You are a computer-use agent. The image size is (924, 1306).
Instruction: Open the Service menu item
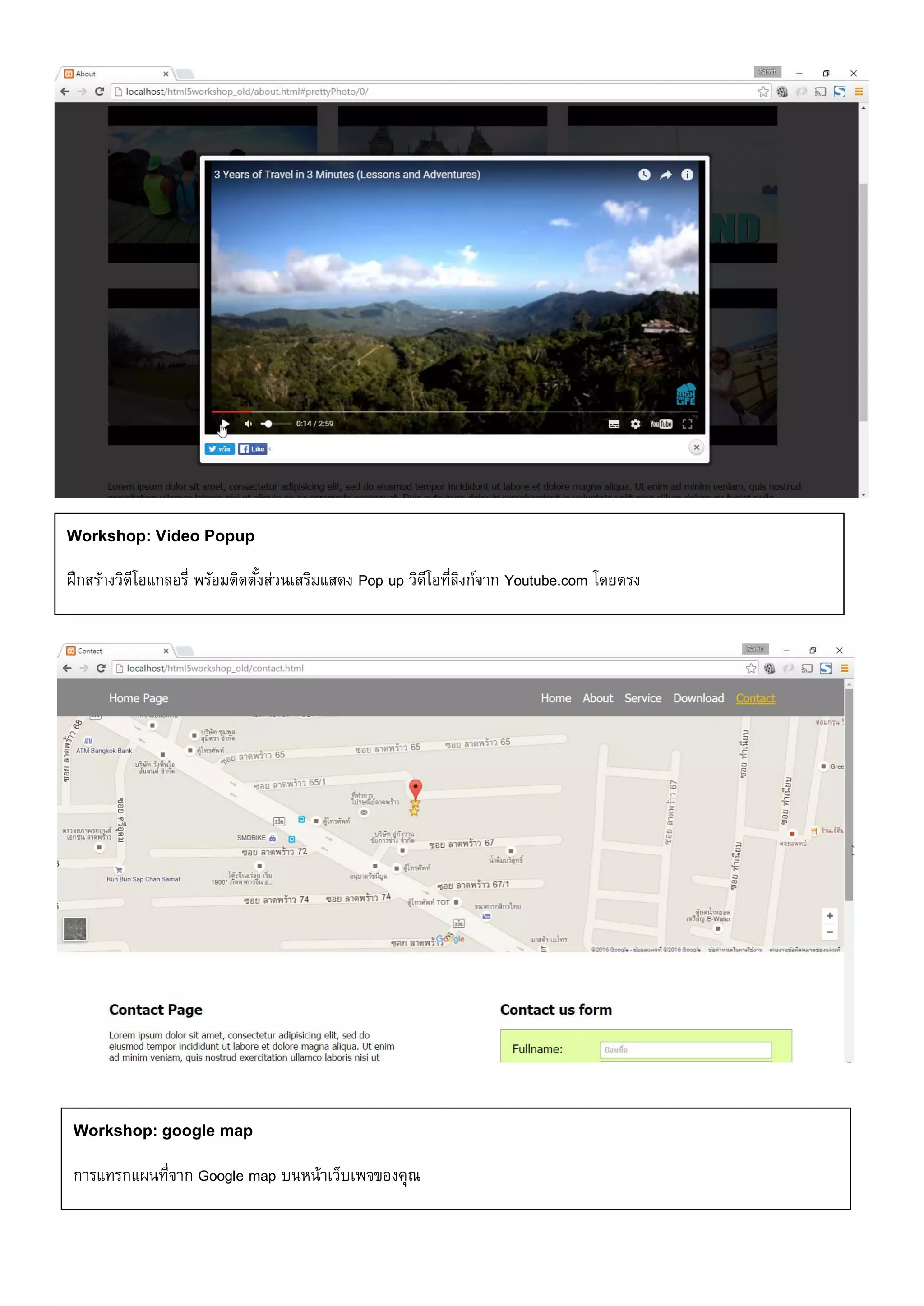pyautogui.click(x=643, y=698)
